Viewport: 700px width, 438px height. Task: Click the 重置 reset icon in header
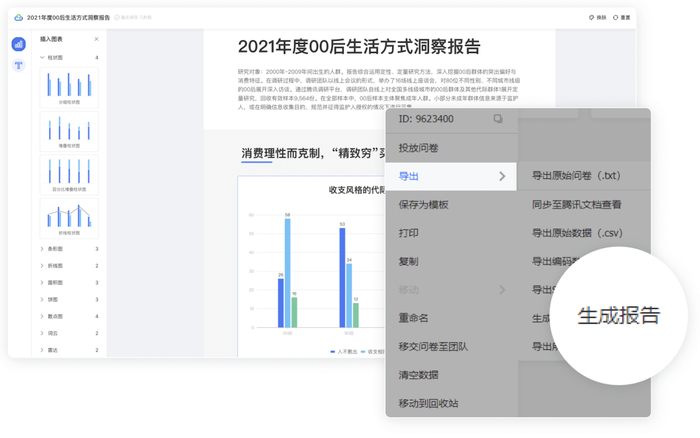point(617,18)
